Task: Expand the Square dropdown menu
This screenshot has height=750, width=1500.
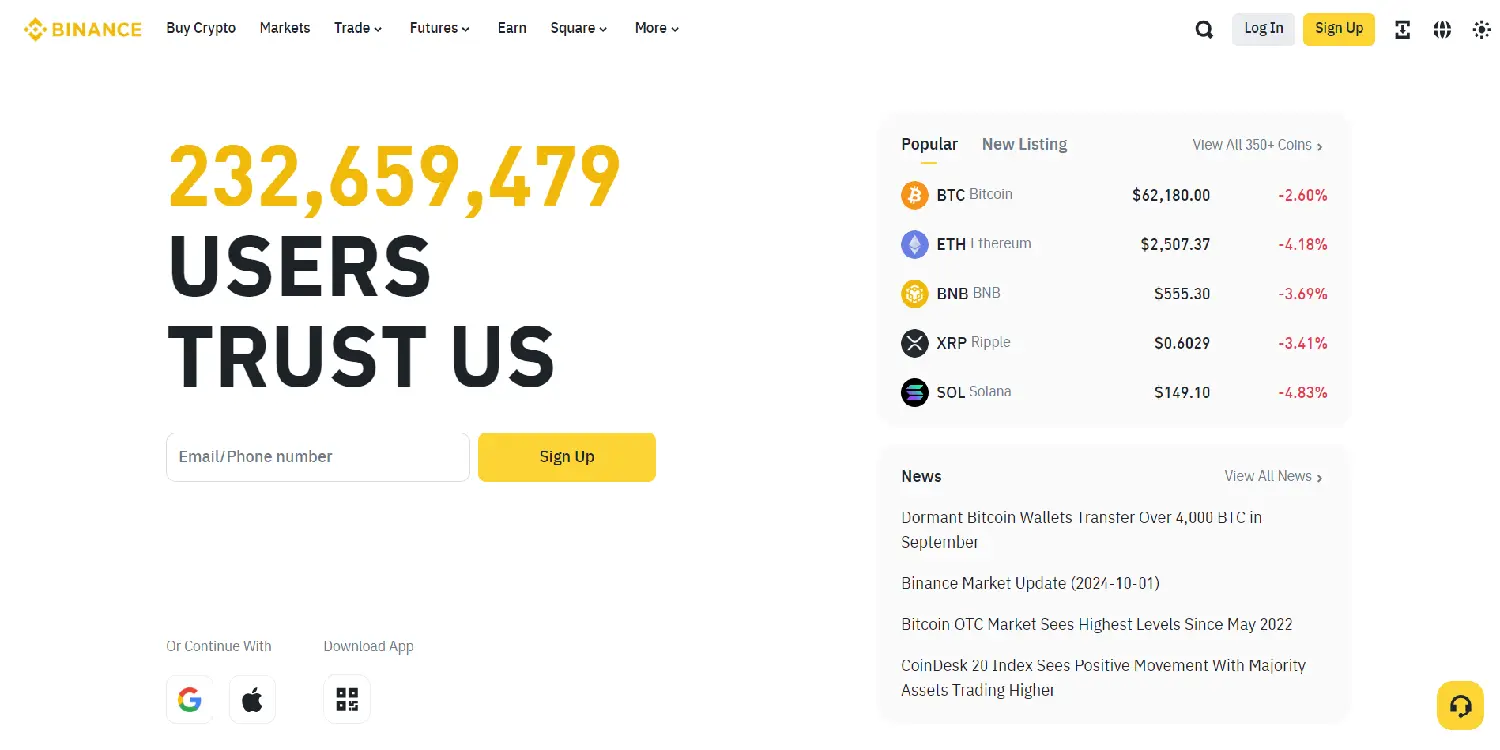Action: (579, 28)
